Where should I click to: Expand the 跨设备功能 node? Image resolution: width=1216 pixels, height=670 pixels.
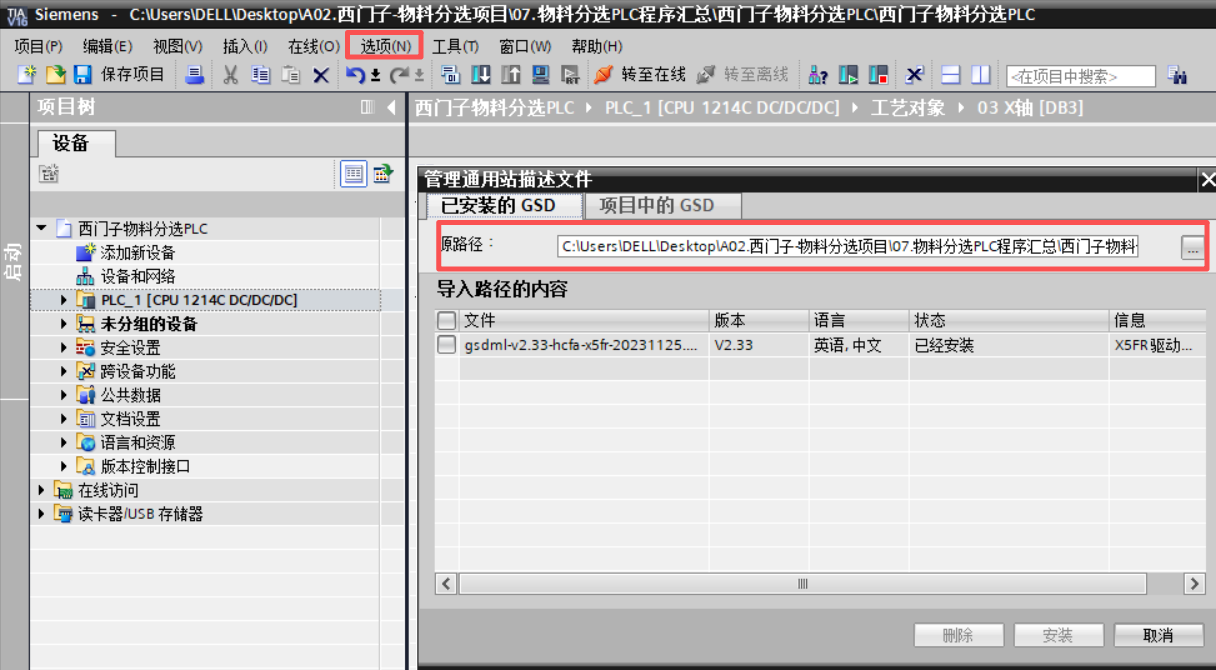pyautogui.click(x=65, y=371)
